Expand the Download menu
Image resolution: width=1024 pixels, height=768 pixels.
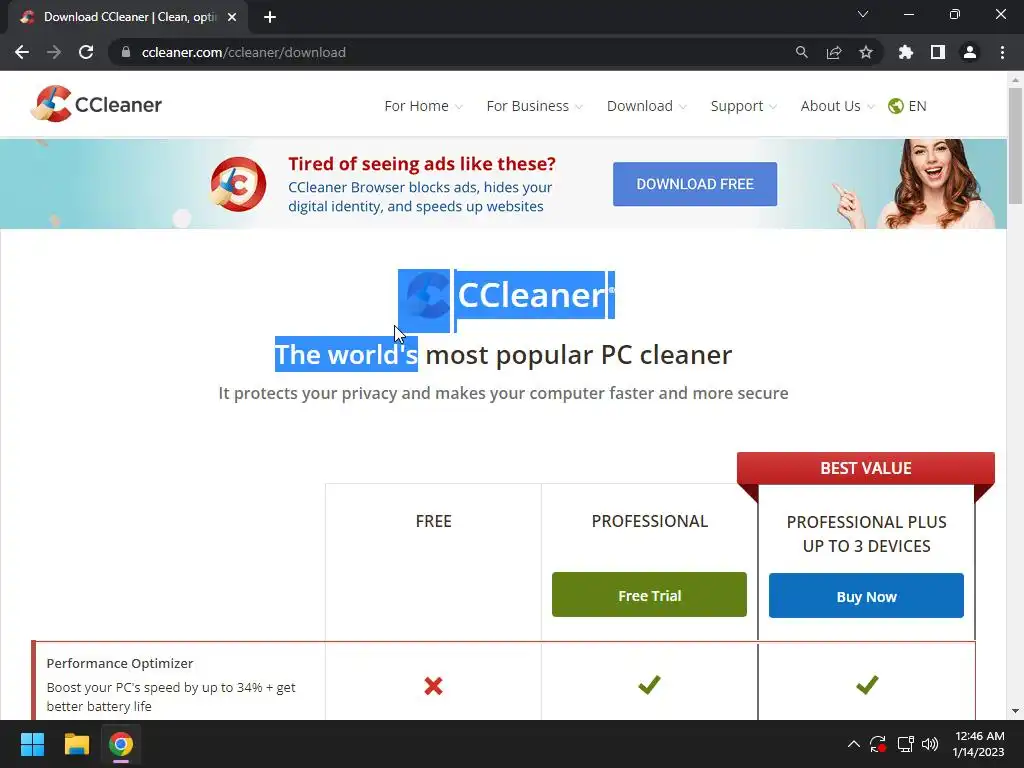coord(647,106)
